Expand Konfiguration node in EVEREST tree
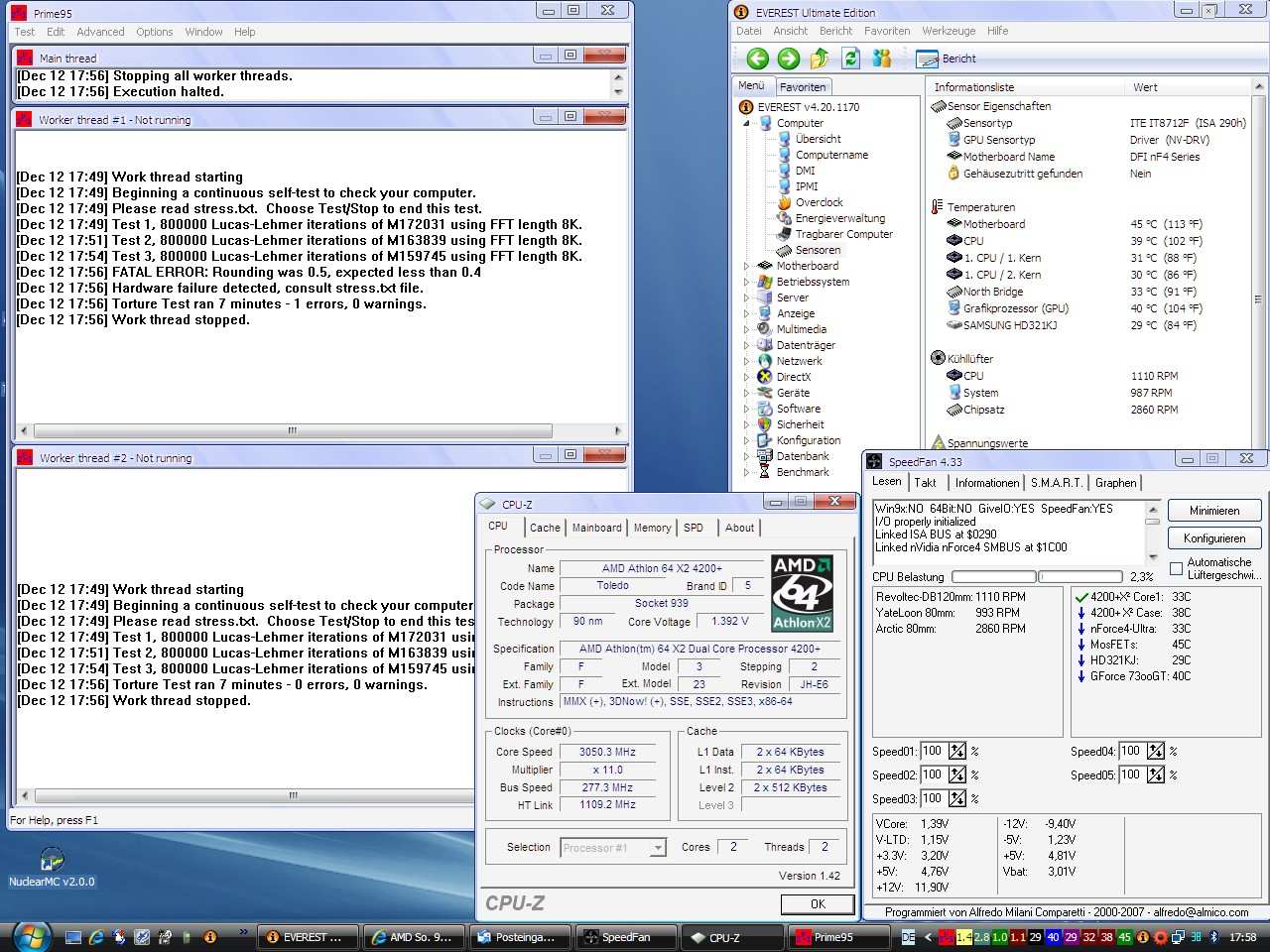This screenshot has height=952, width=1270. coord(747,440)
